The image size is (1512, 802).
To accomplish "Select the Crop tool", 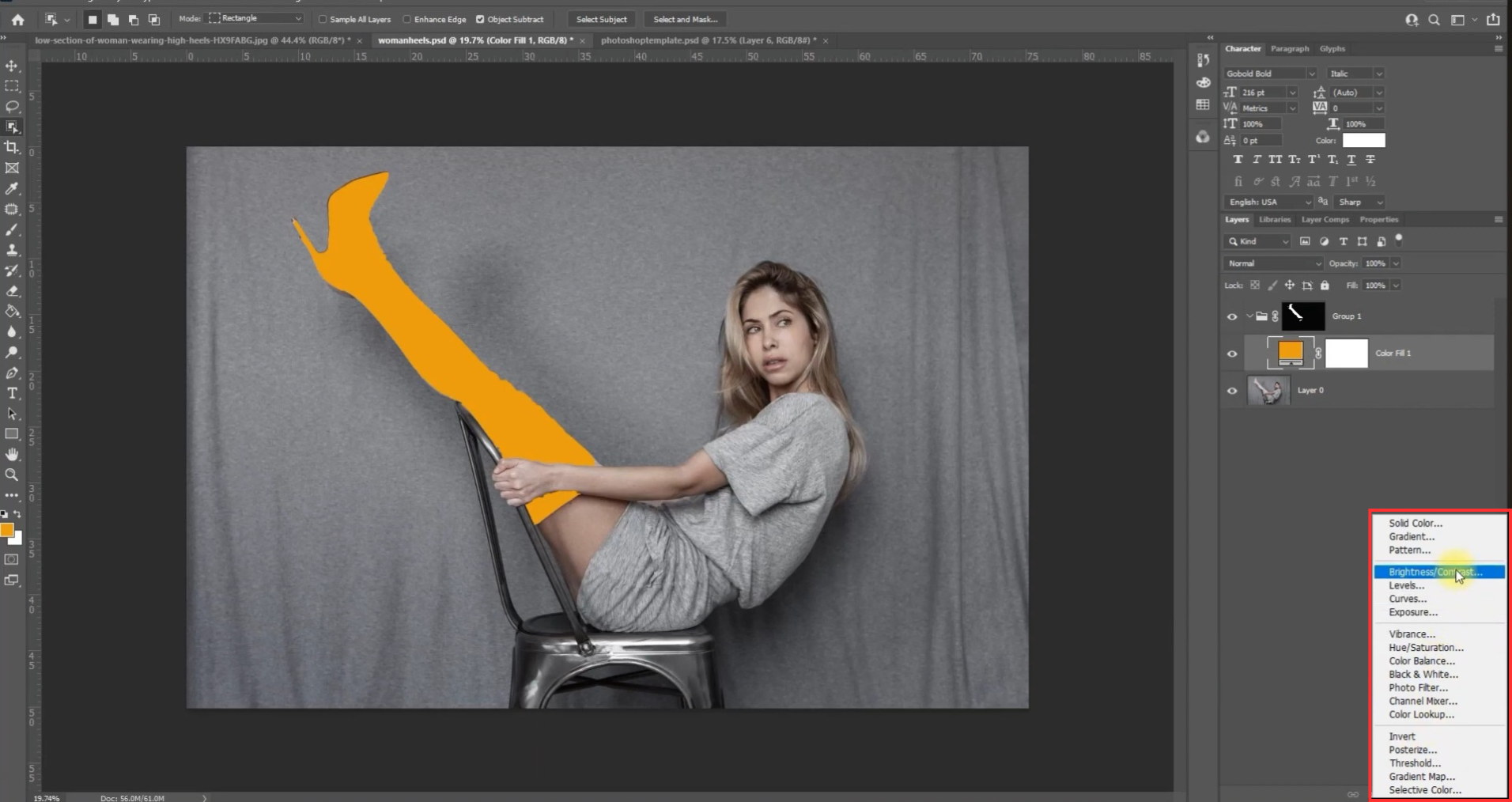I will point(12,147).
